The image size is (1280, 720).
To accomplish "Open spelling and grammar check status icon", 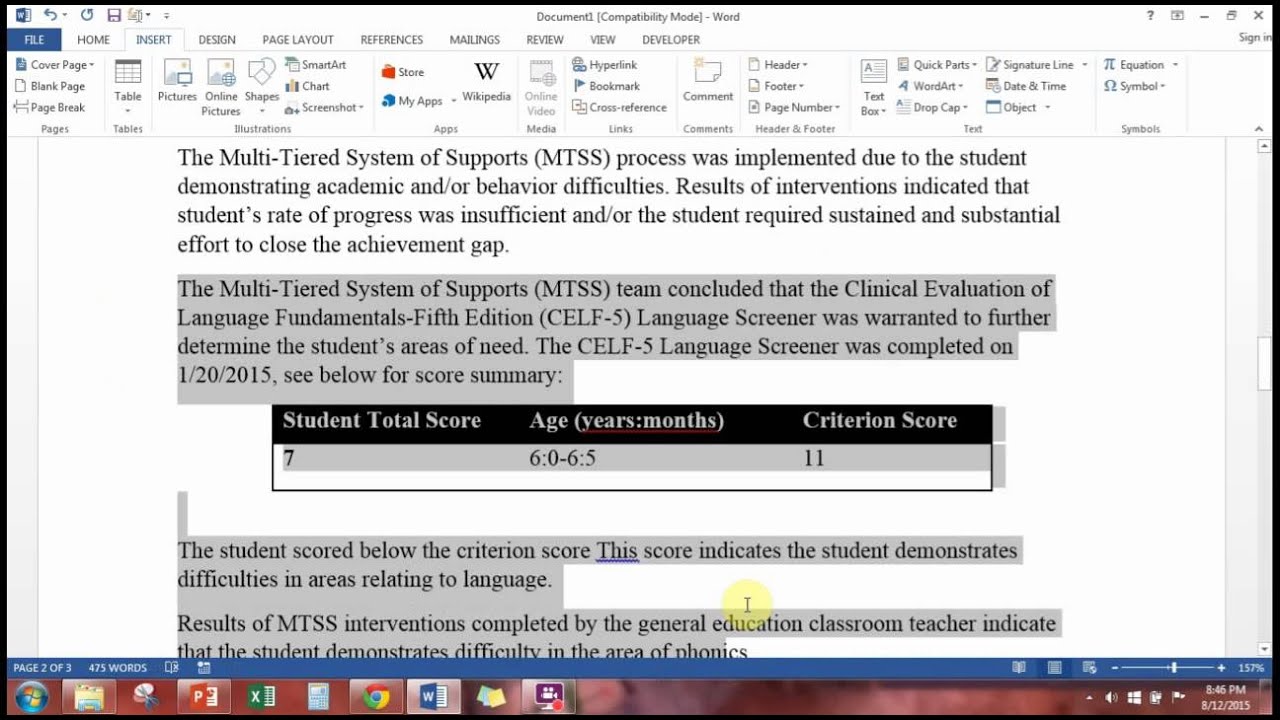I will click(x=171, y=667).
